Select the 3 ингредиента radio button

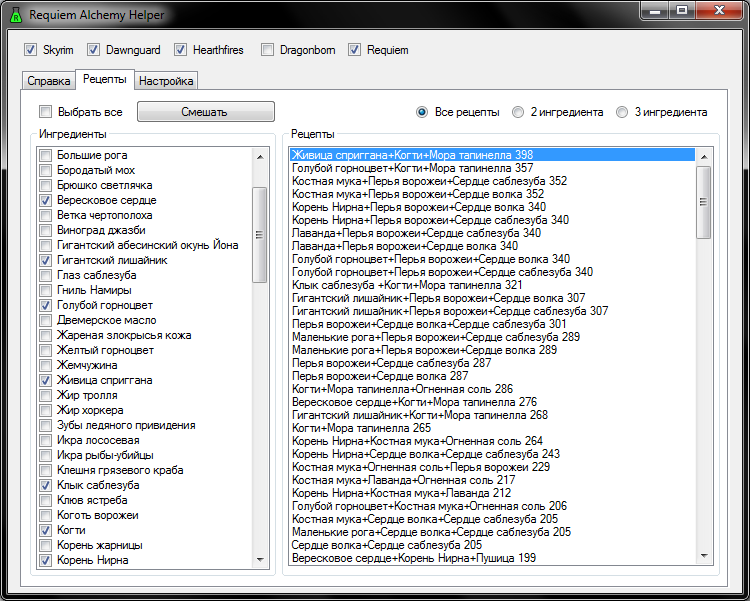pos(622,112)
